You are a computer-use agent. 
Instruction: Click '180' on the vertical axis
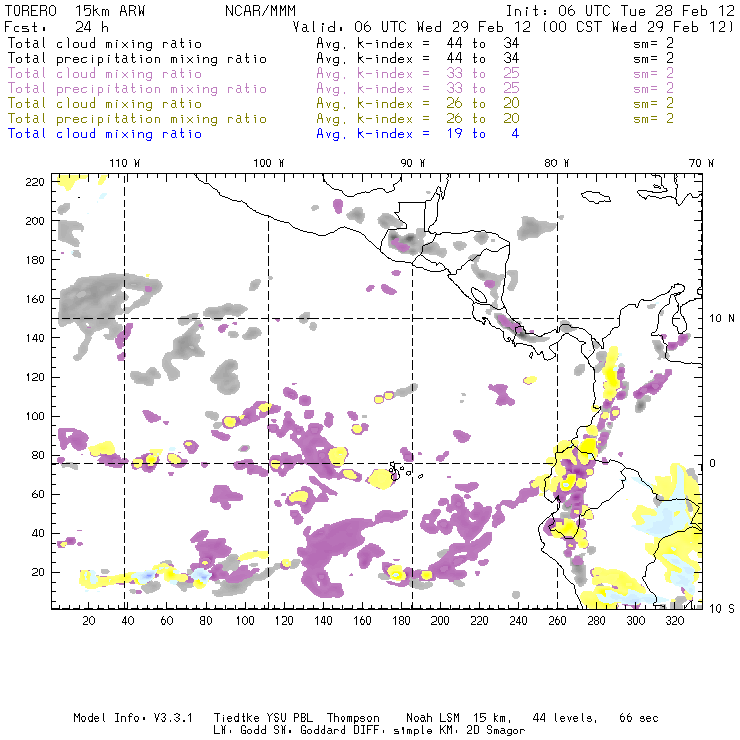coord(35,260)
